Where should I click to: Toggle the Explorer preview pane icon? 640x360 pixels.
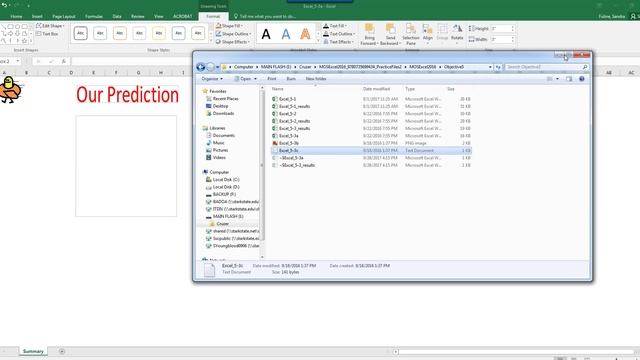tap(569, 78)
